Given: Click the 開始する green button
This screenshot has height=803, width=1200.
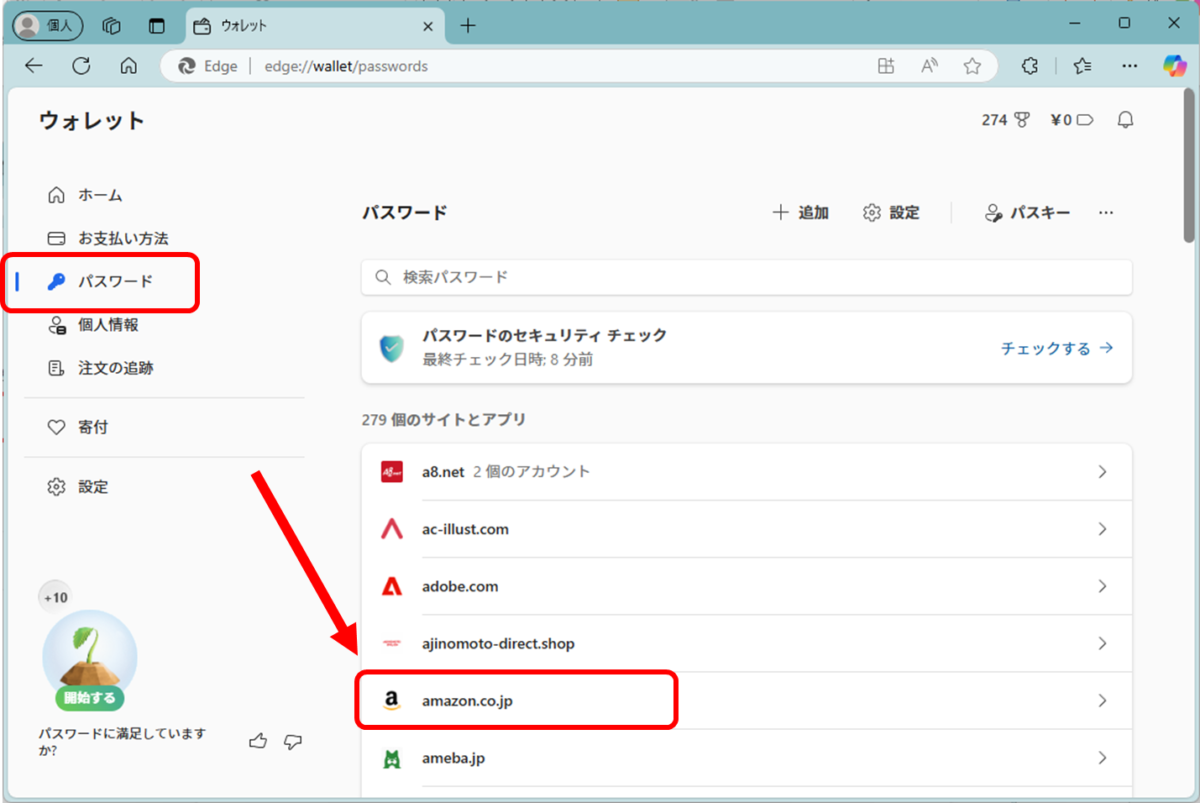Looking at the screenshot, I should 90,697.
